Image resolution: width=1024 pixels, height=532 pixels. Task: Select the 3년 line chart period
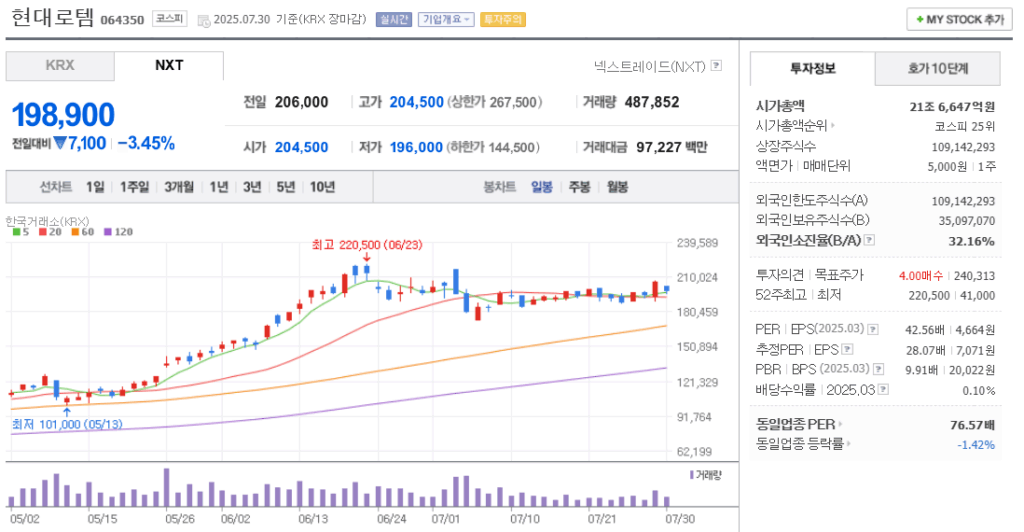252,187
